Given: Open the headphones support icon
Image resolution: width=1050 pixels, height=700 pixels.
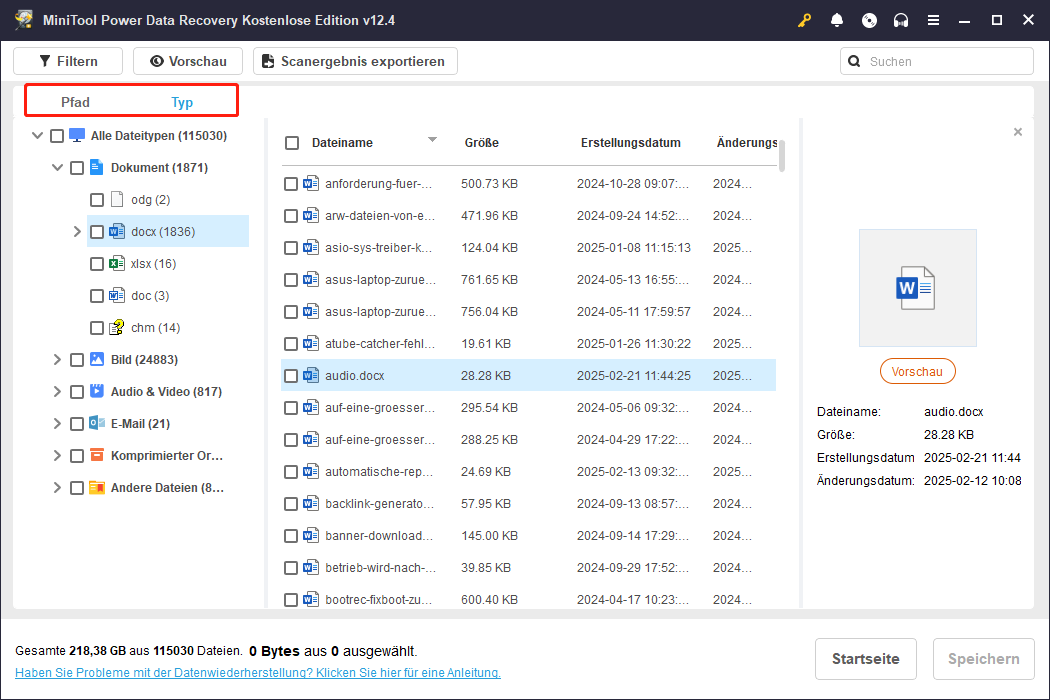Looking at the screenshot, I should click(901, 20).
